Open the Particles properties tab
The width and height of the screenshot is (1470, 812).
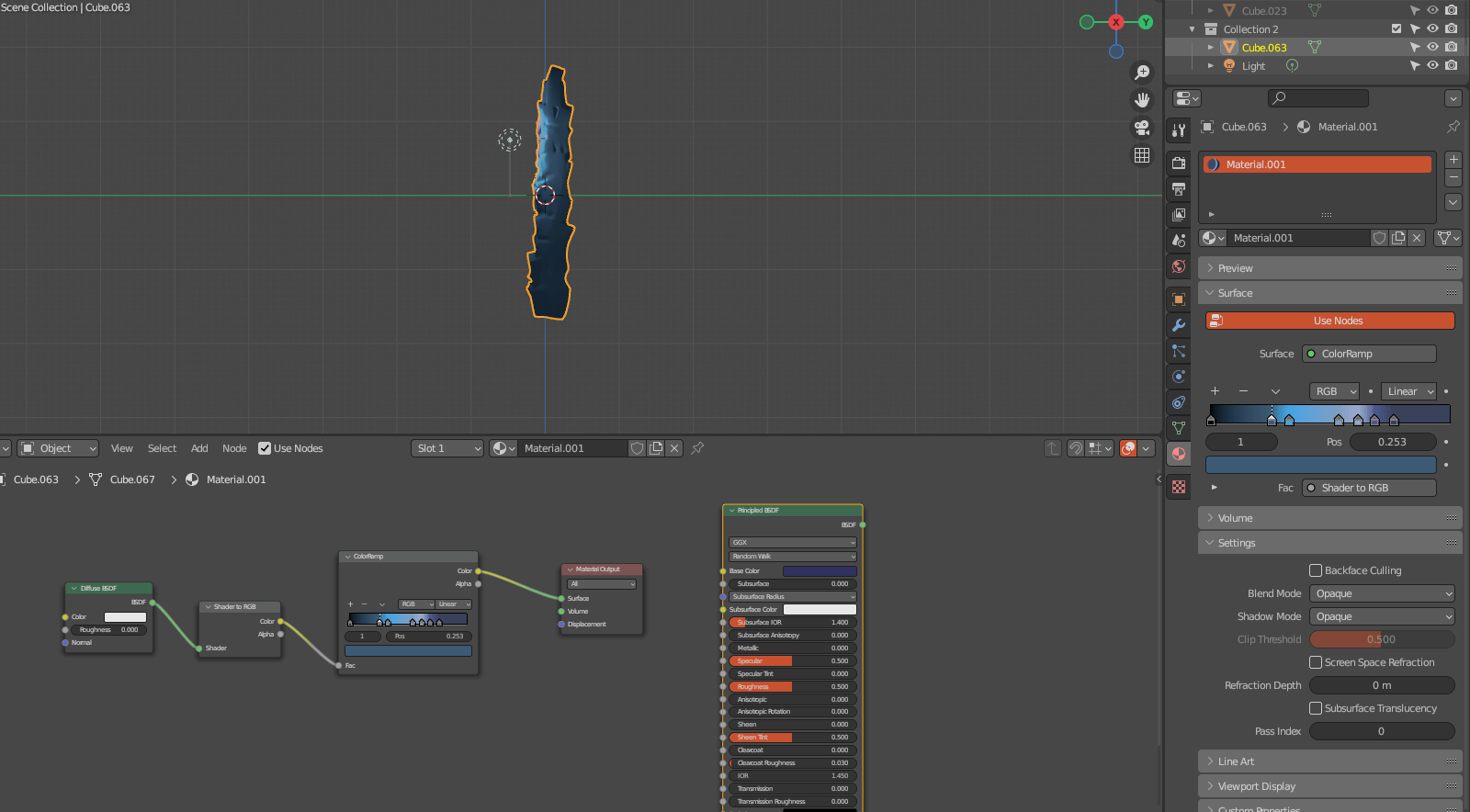(1179, 351)
